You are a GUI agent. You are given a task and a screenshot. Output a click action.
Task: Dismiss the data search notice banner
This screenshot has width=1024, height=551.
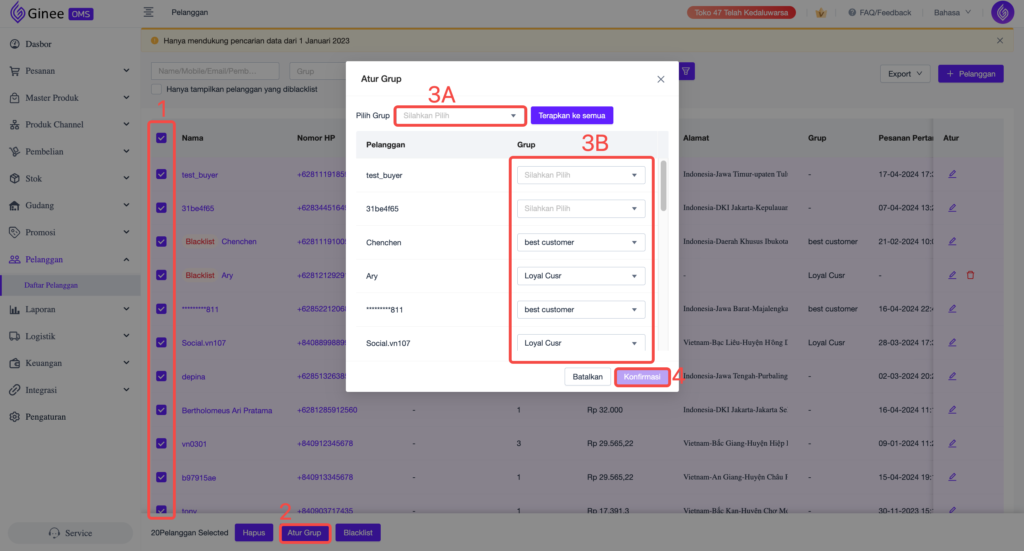point(1000,40)
